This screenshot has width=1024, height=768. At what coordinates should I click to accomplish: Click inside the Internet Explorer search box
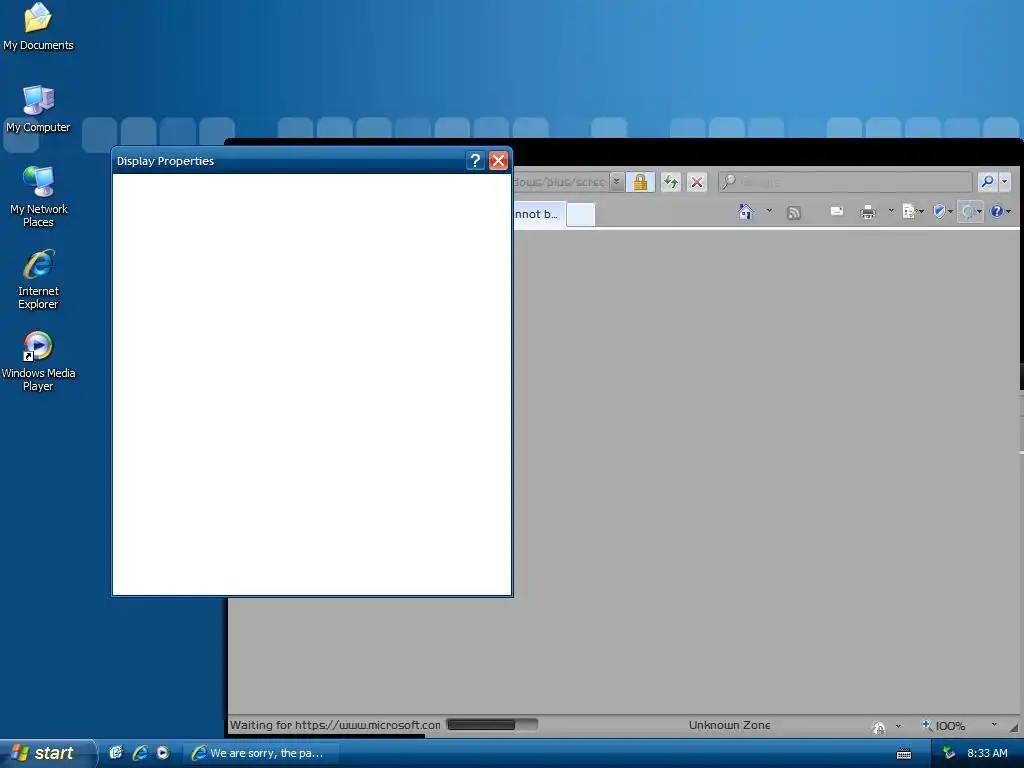pyautogui.click(x=846, y=182)
